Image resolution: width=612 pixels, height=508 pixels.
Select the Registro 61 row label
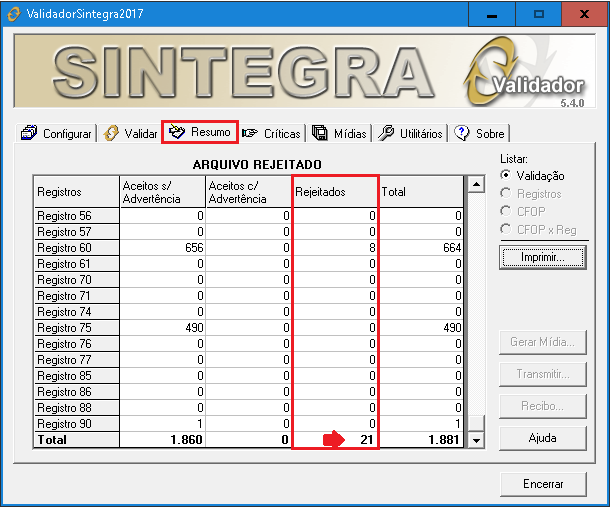[x=76, y=264]
